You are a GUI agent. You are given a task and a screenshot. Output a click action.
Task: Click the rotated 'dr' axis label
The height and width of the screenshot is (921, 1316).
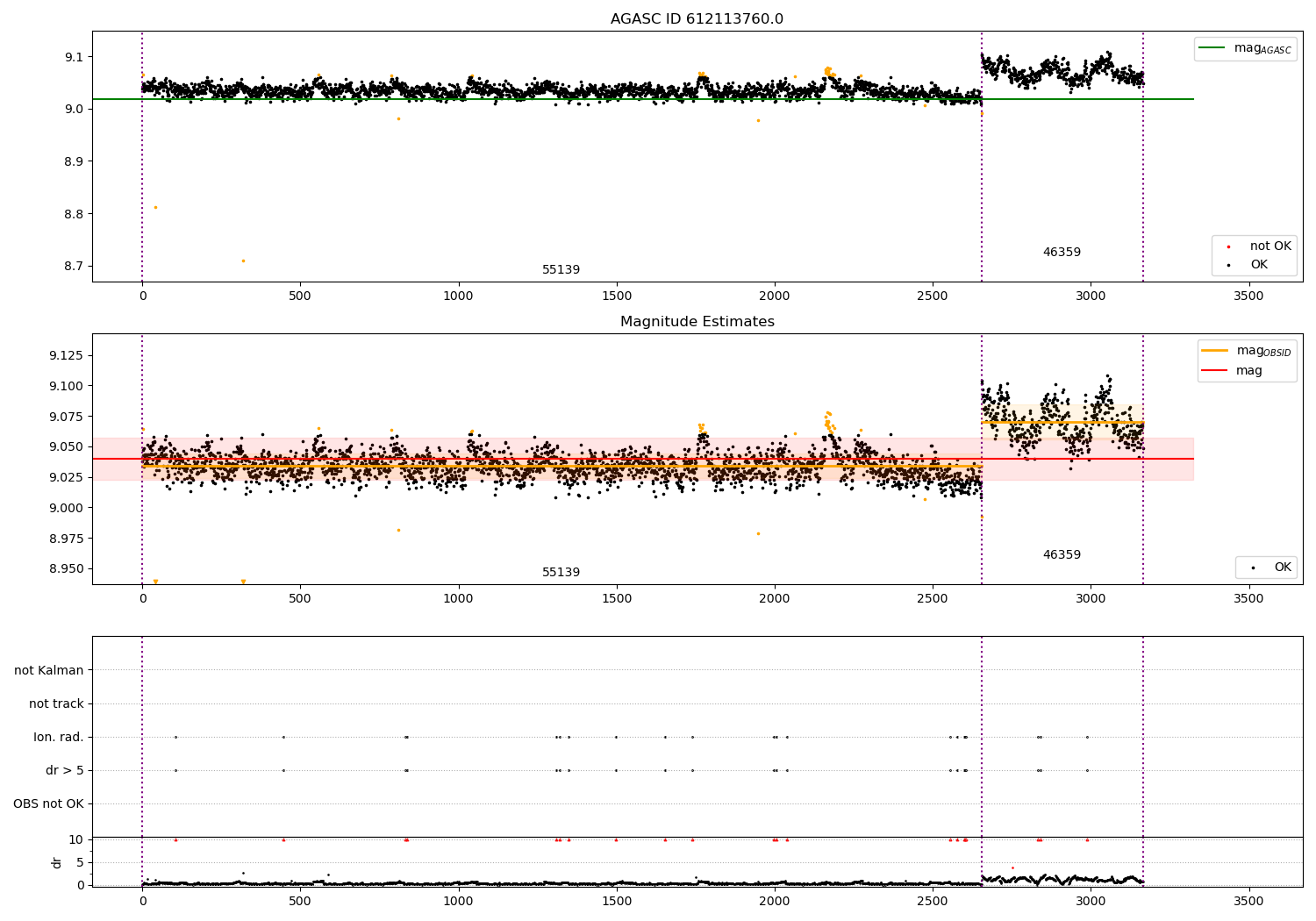(57, 862)
